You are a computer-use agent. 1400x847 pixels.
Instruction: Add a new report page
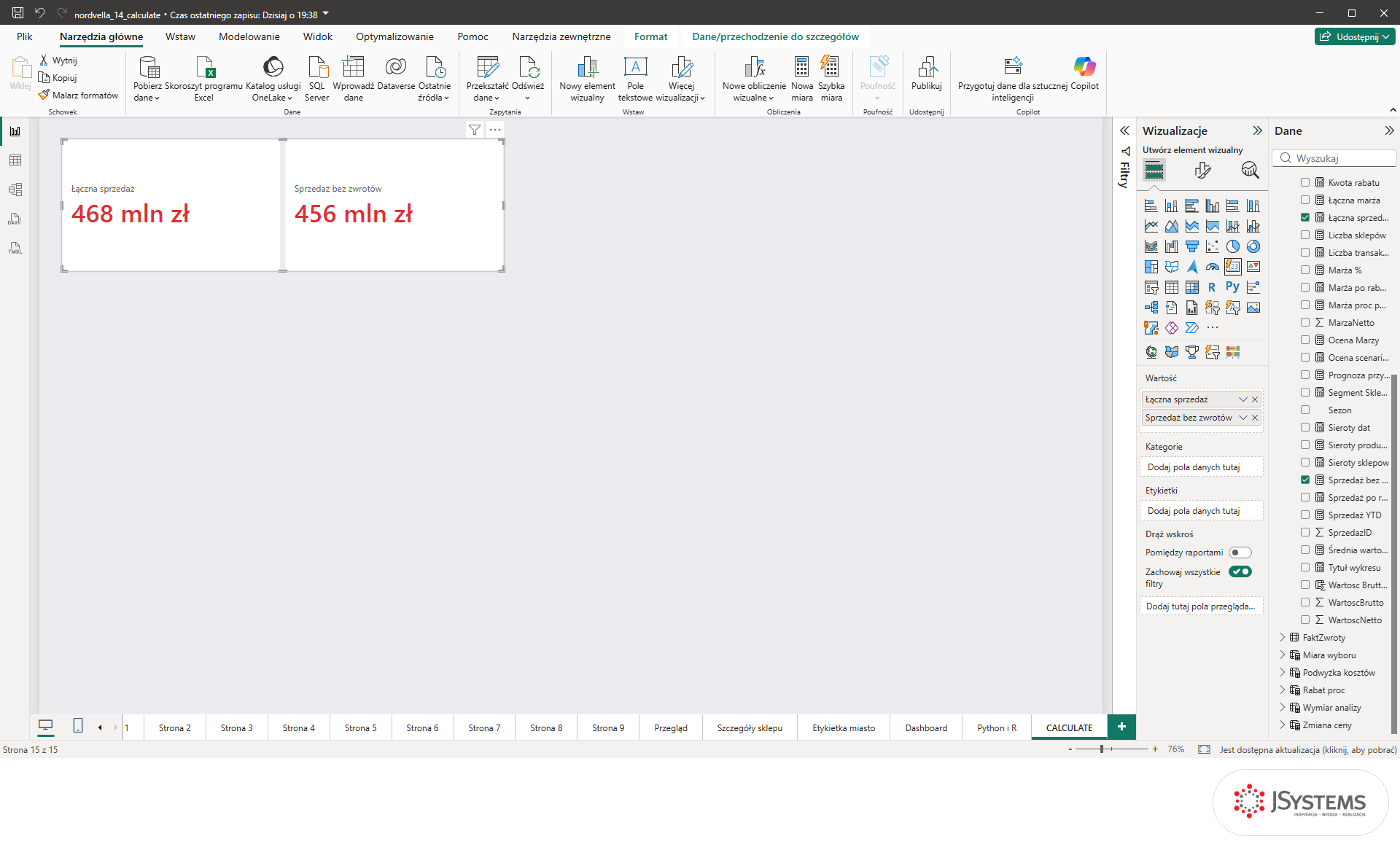(x=1121, y=727)
